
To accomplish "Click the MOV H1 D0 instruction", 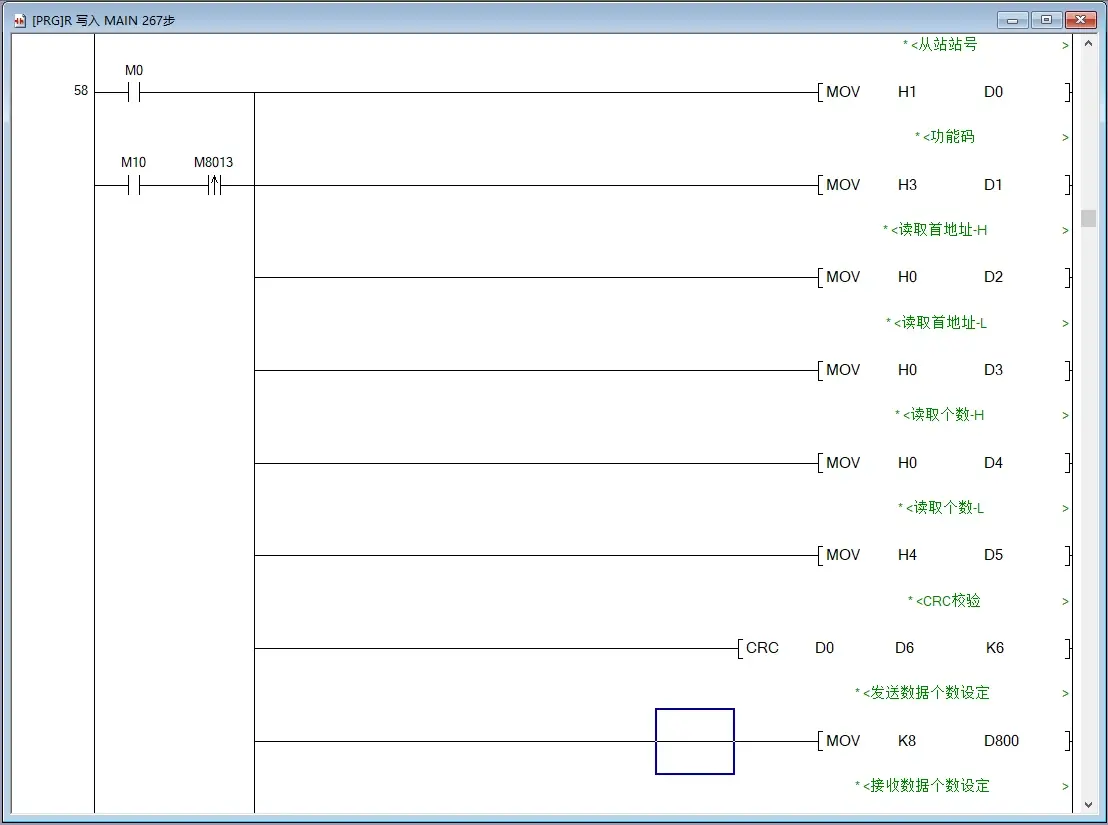I will tap(944, 92).
